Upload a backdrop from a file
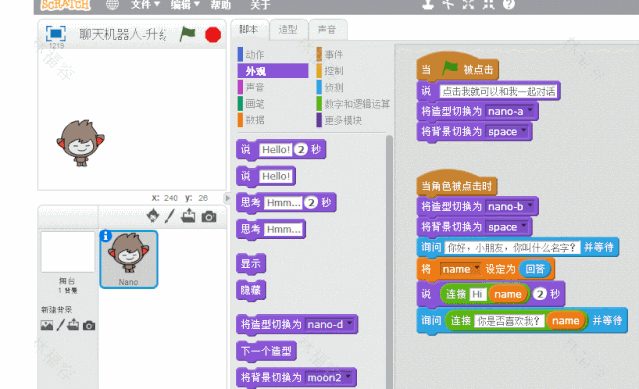Screen dimensions: 639x389 [x=73, y=325]
